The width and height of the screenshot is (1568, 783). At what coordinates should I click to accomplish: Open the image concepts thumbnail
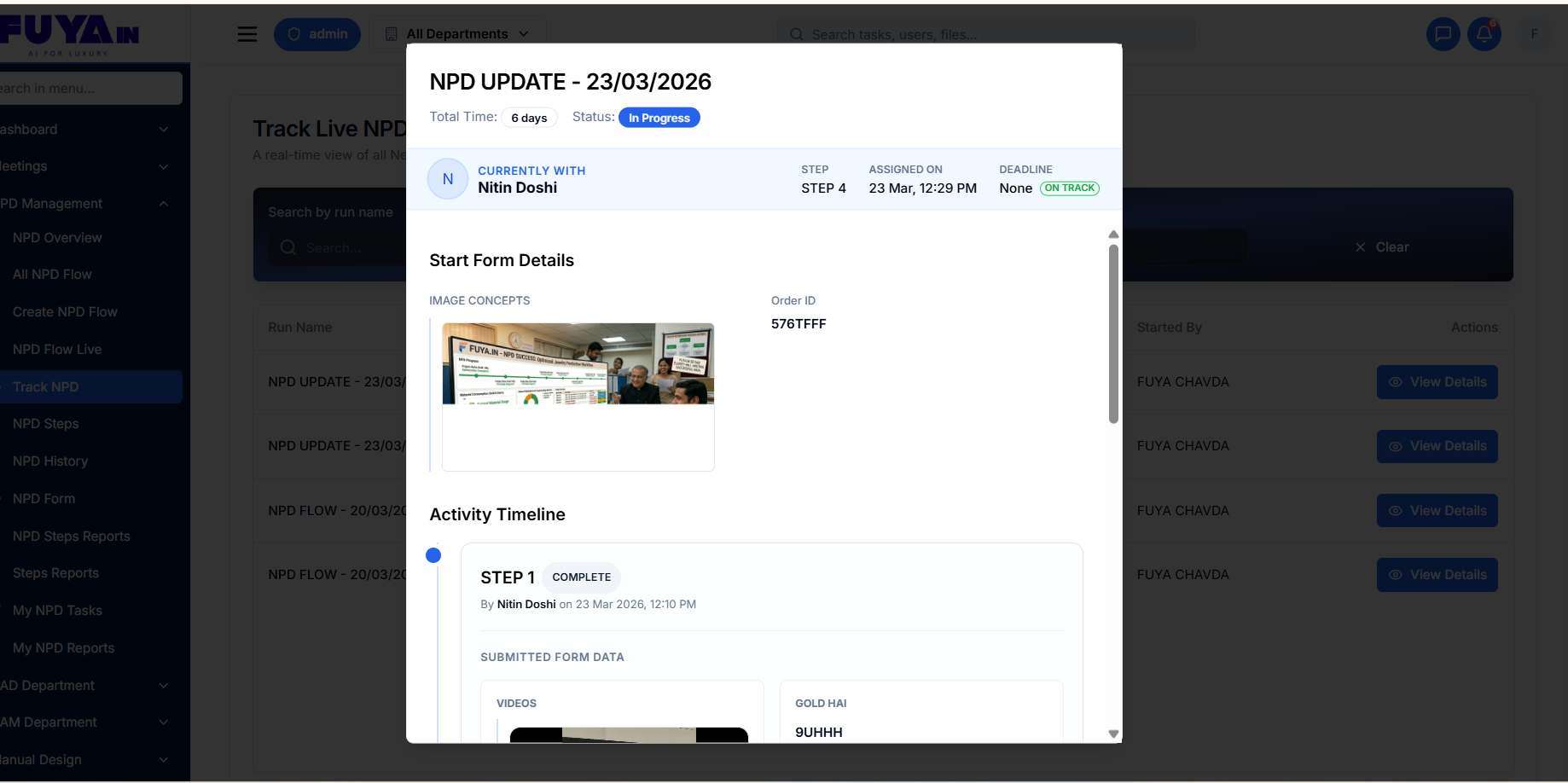click(x=578, y=364)
